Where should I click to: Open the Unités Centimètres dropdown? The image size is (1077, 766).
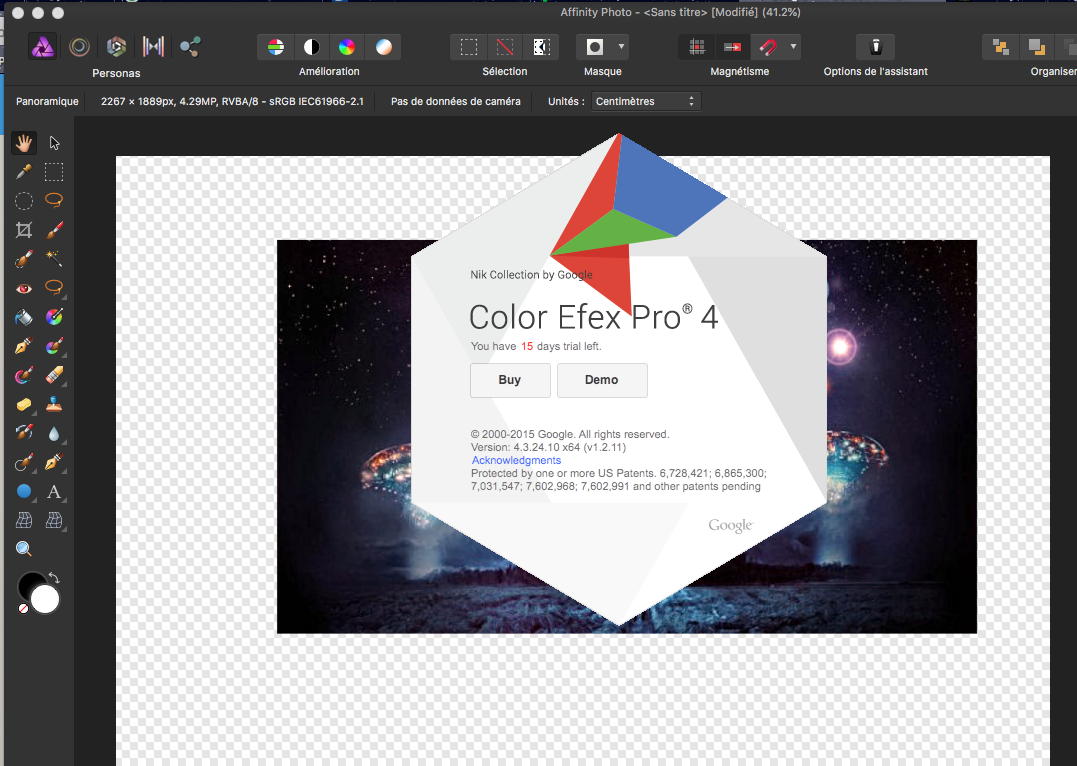coord(646,101)
